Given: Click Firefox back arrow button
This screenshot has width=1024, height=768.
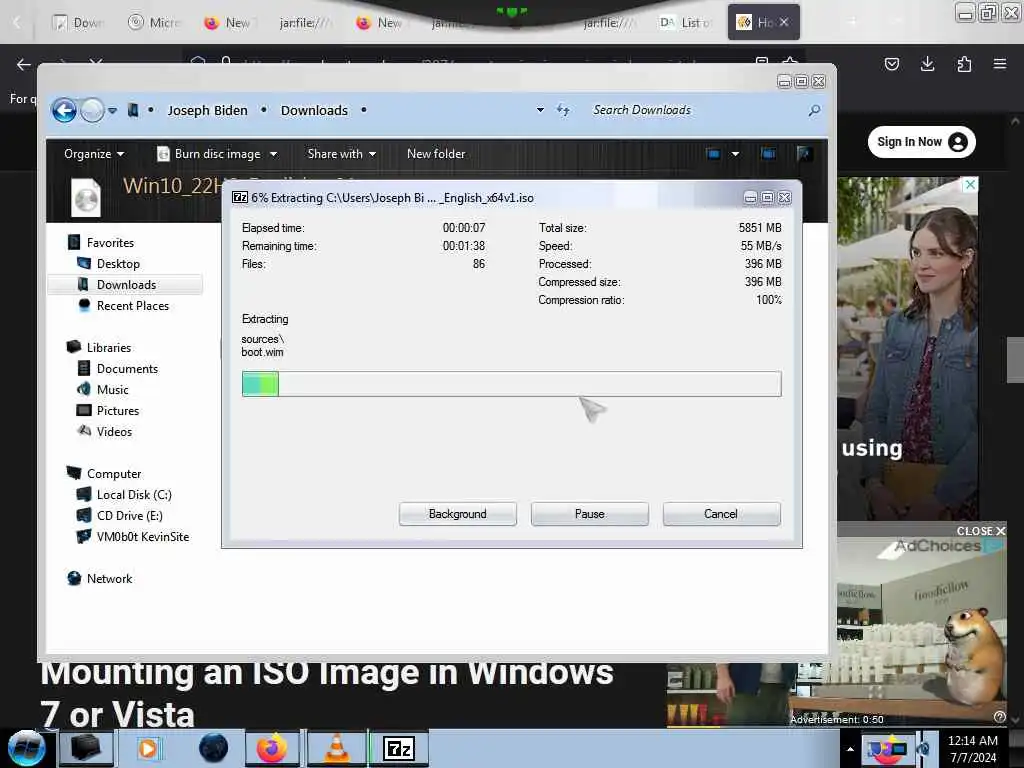Looking at the screenshot, I should 24,64.
